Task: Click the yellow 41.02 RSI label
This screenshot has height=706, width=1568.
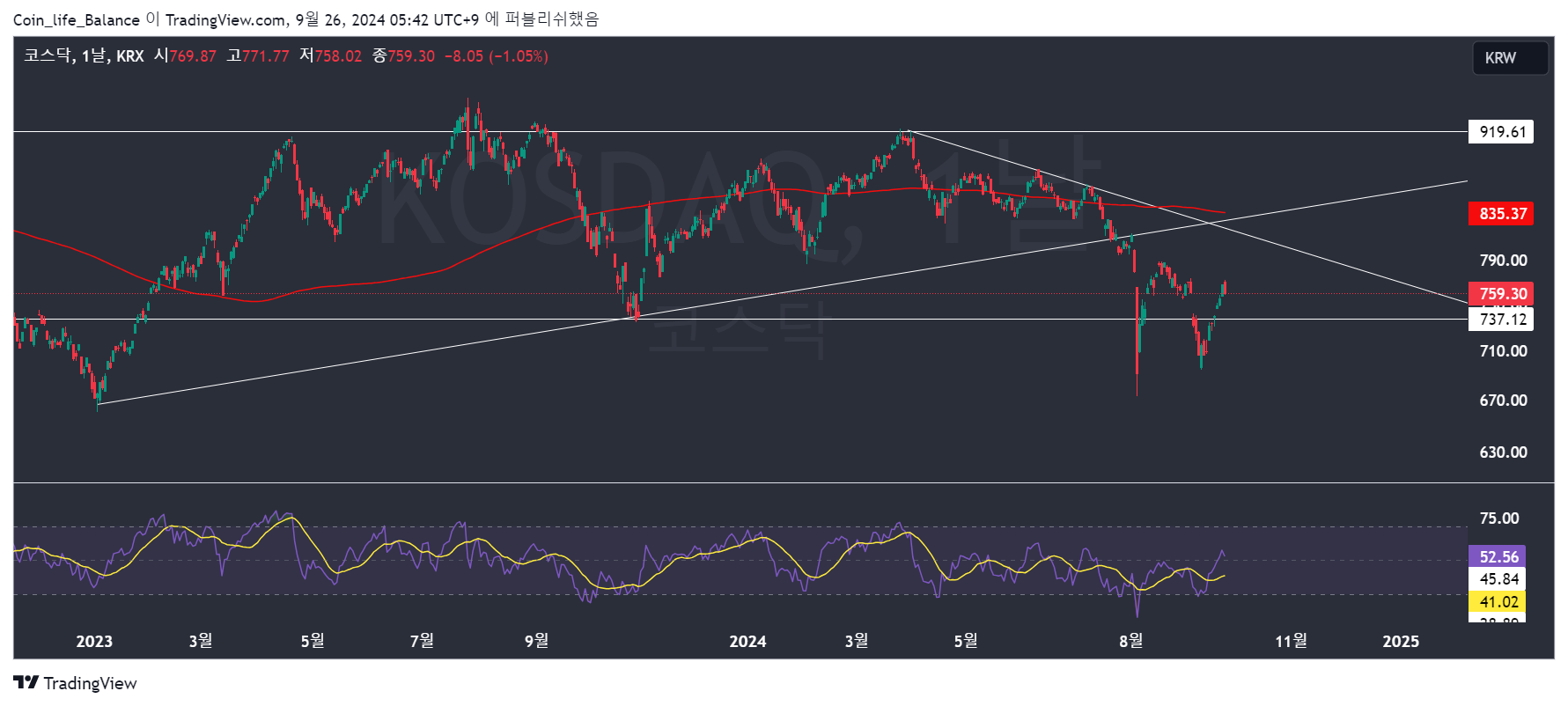Action: click(x=1498, y=602)
